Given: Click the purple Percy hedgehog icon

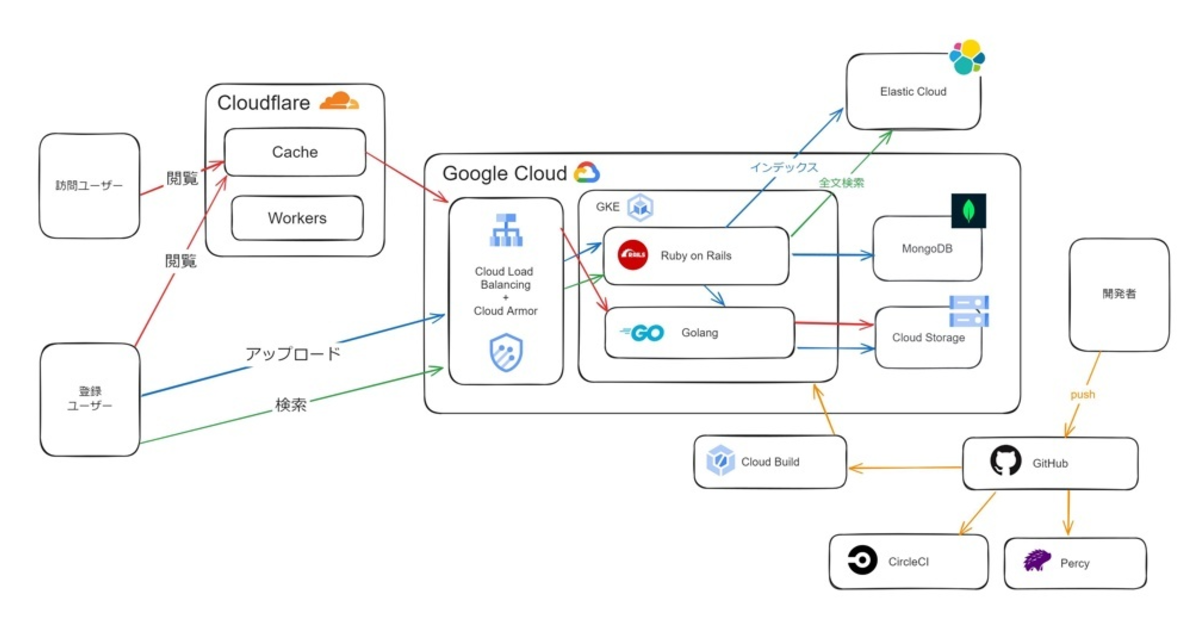Looking at the screenshot, I should [x=1036, y=562].
